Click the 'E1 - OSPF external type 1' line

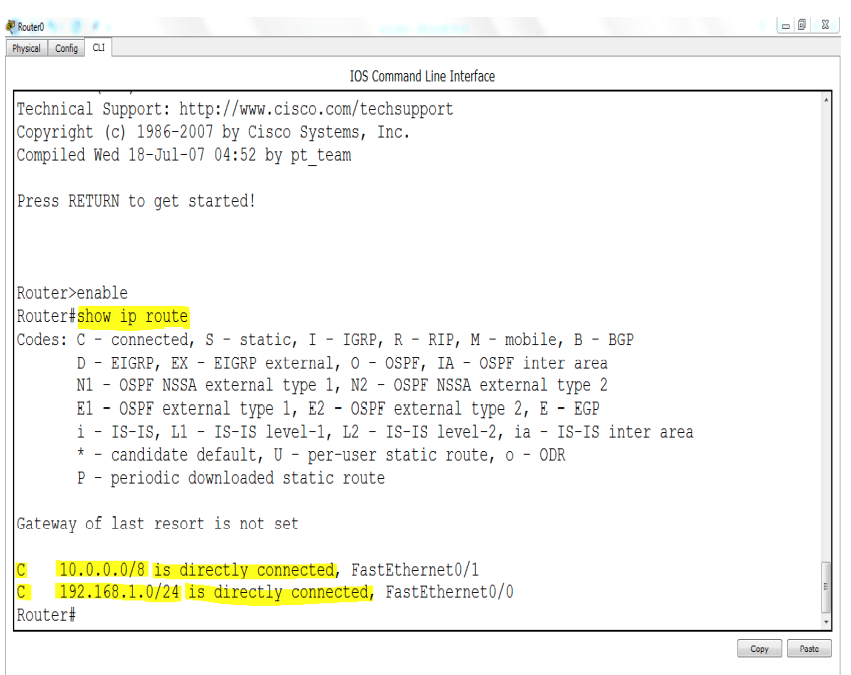[x=338, y=409]
